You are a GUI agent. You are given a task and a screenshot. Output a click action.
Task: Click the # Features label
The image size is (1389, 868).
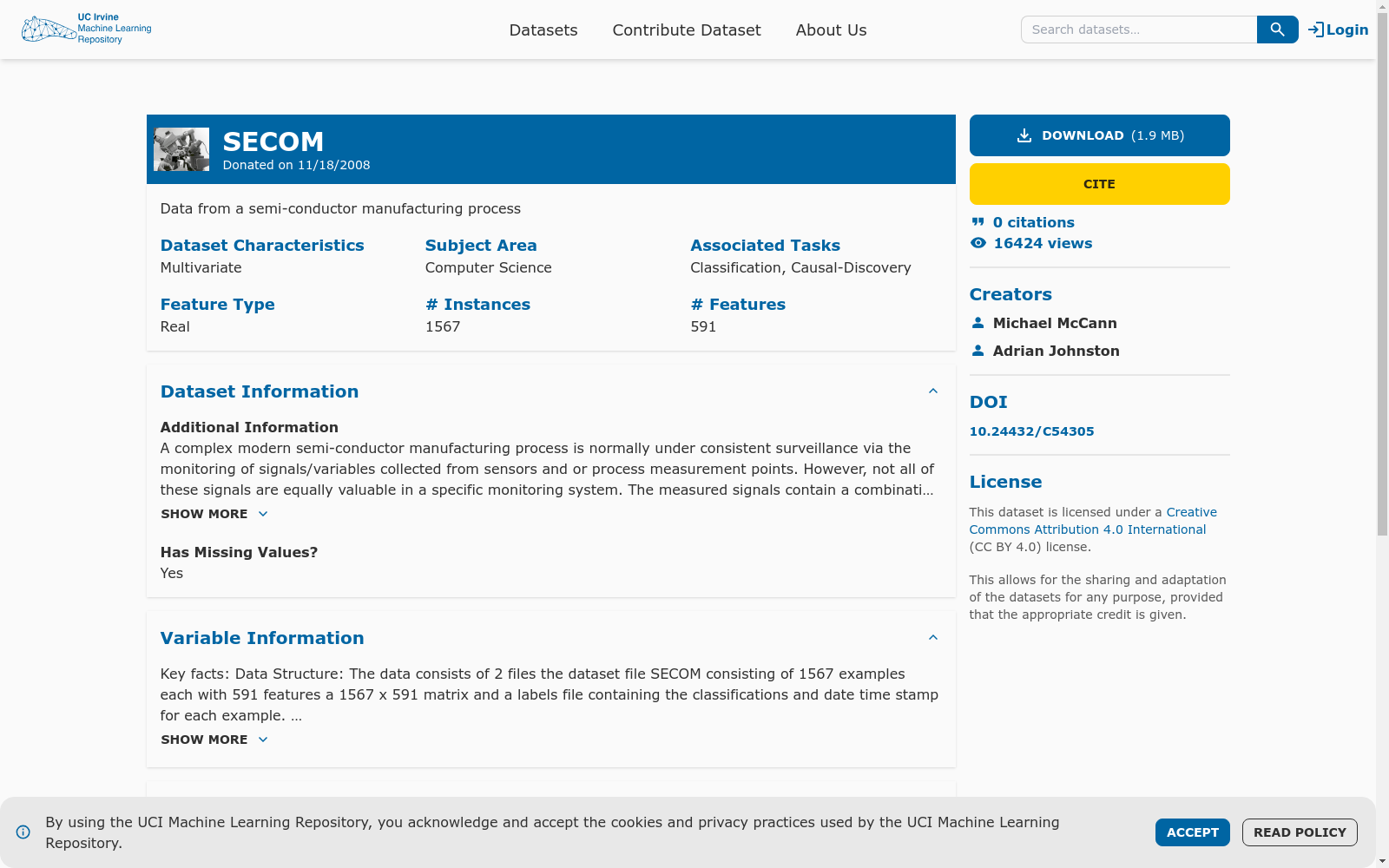coord(738,305)
